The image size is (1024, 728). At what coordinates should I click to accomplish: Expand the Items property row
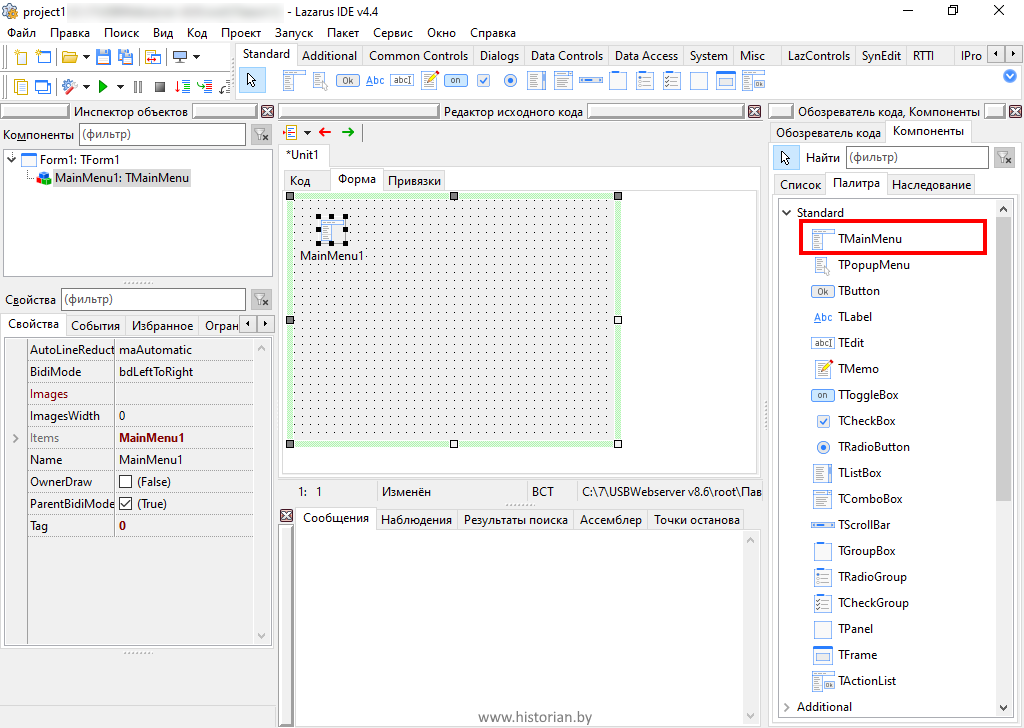[x=16, y=438]
